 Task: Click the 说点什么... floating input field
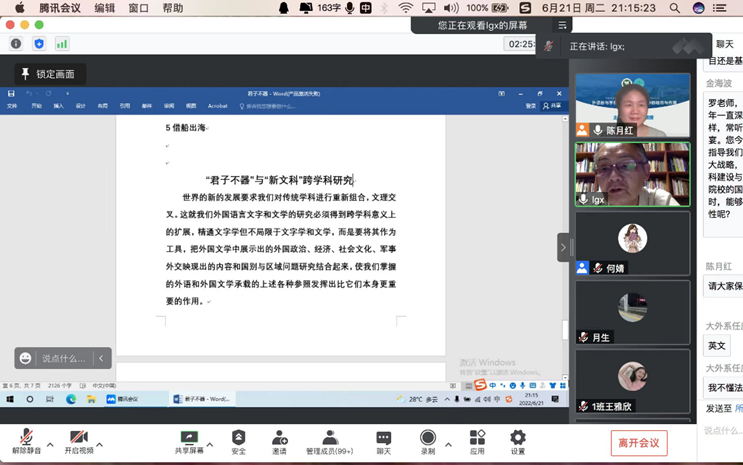(x=64, y=358)
